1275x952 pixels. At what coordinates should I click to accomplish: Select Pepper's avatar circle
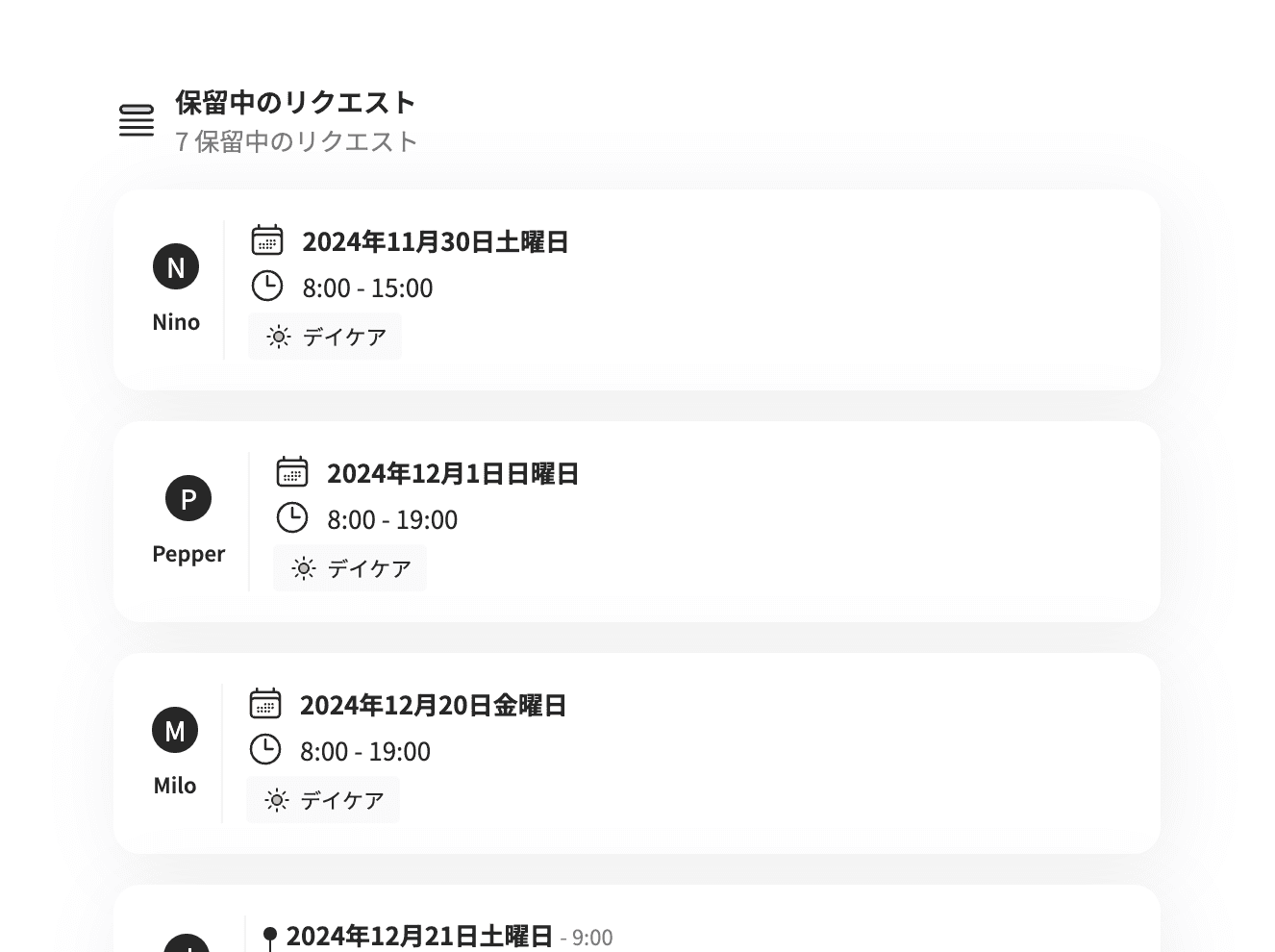187,498
